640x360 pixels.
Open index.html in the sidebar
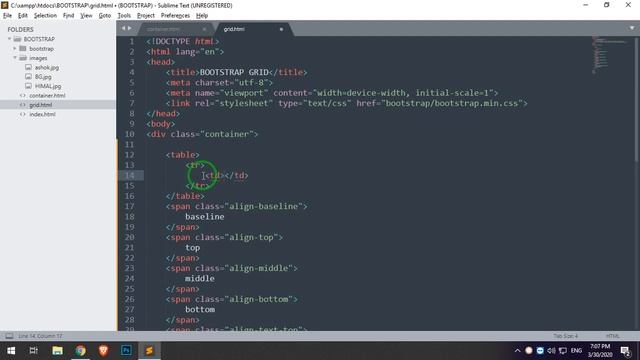(42, 114)
